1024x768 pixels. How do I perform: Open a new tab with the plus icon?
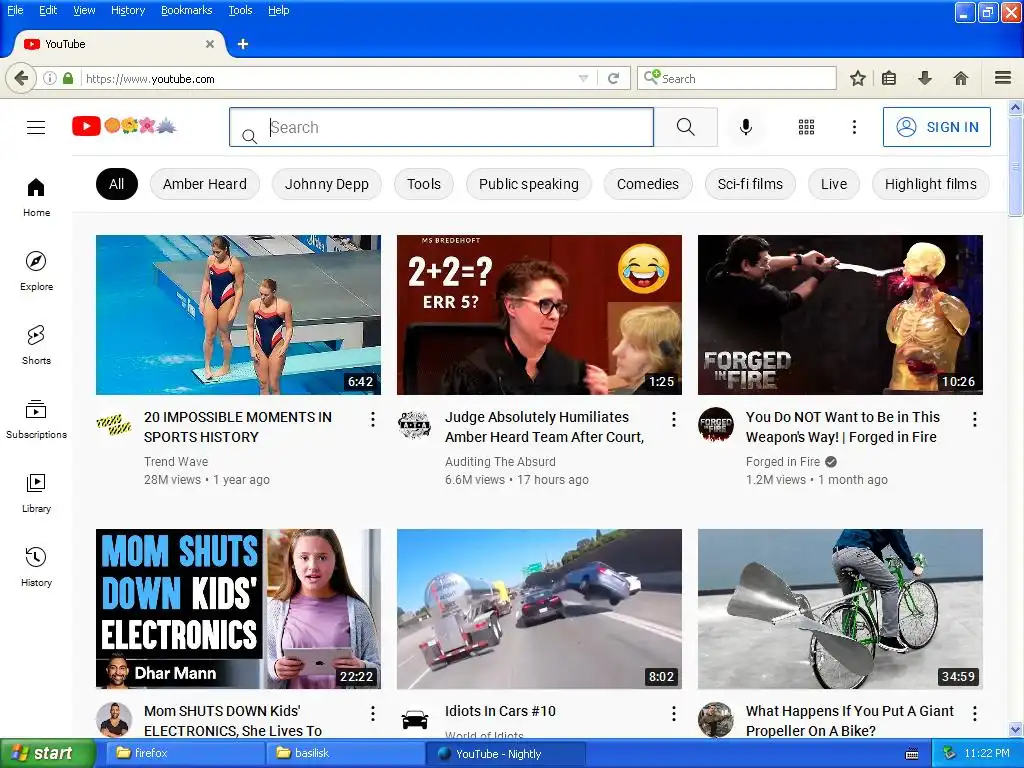pos(243,44)
